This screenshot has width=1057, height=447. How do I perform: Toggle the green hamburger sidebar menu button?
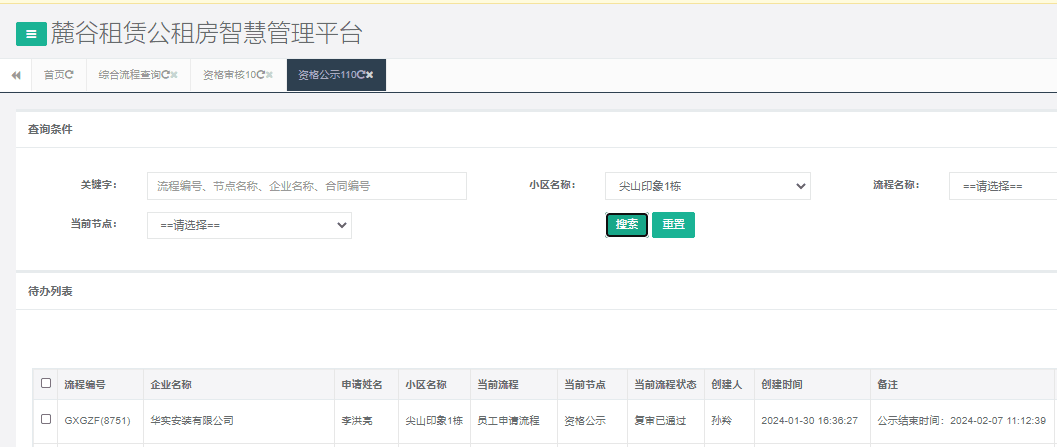[31, 34]
